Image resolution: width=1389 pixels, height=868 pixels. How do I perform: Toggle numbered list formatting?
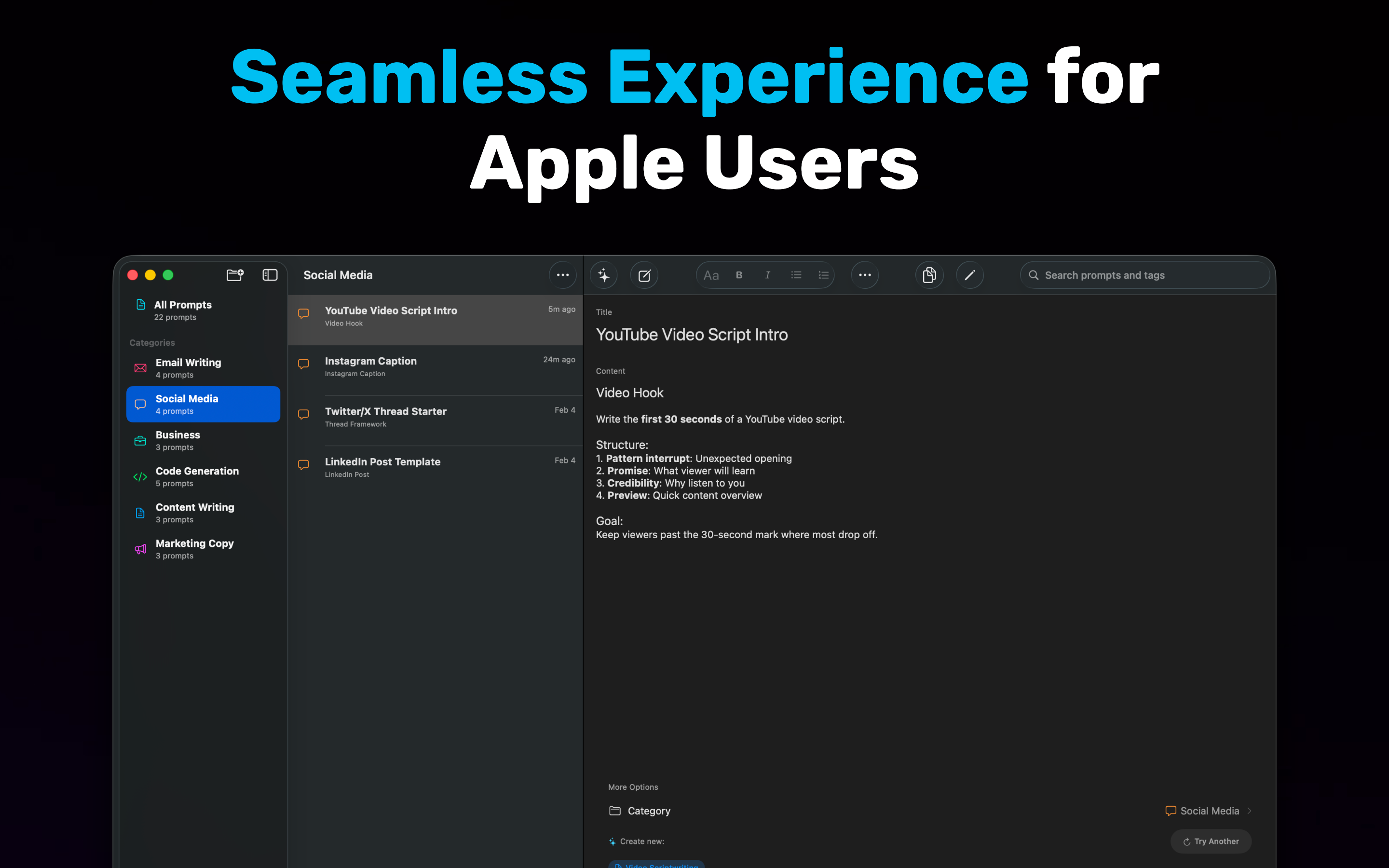824,275
